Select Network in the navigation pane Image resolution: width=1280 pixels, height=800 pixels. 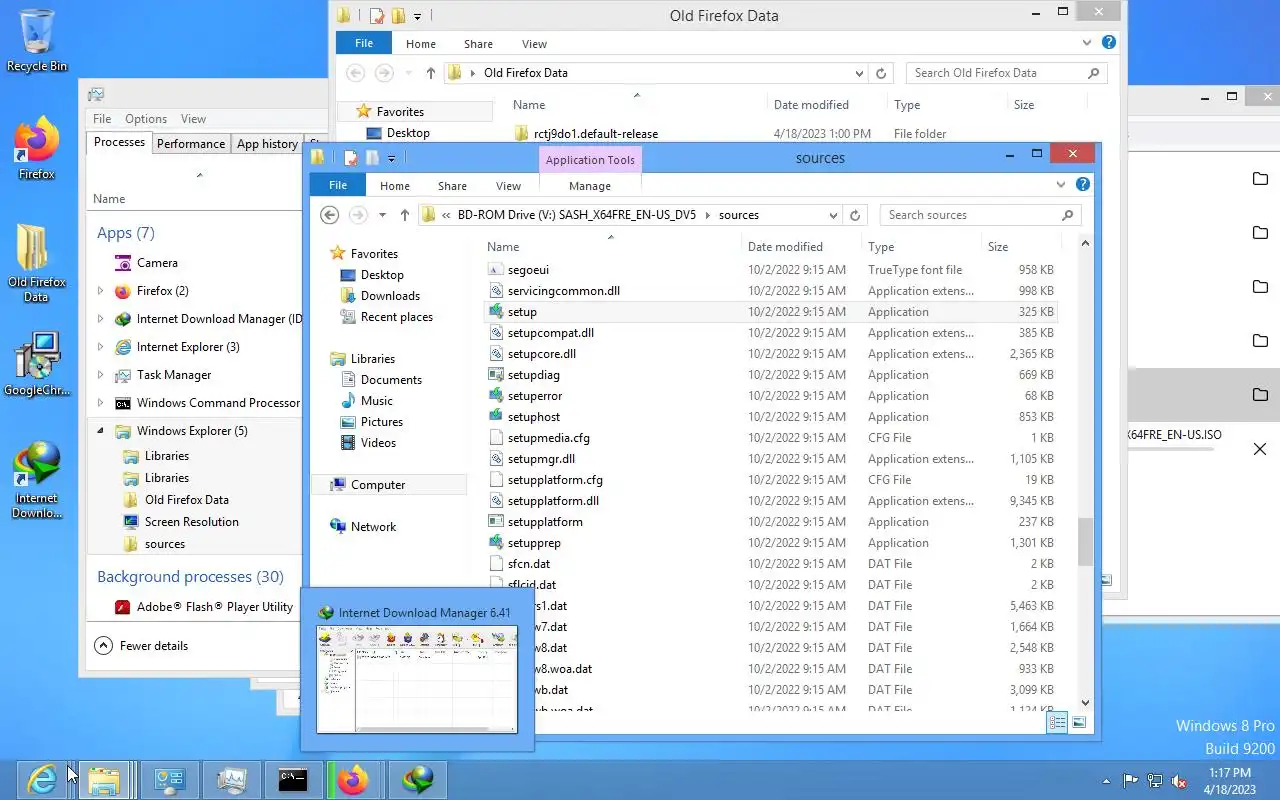(373, 527)
